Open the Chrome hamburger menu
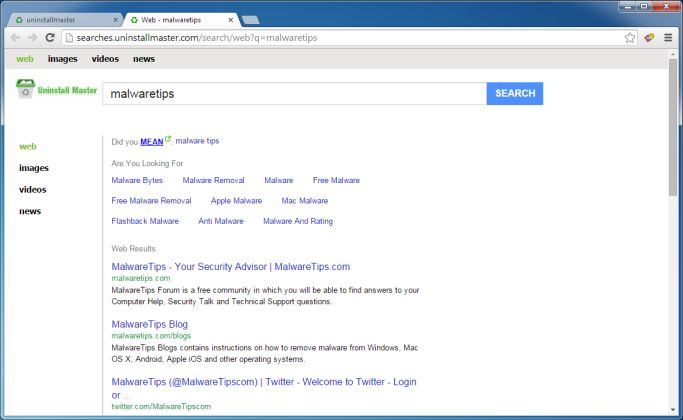Viewport: 683px width, 420px height. pyautogui.click(x=668, y=37)
